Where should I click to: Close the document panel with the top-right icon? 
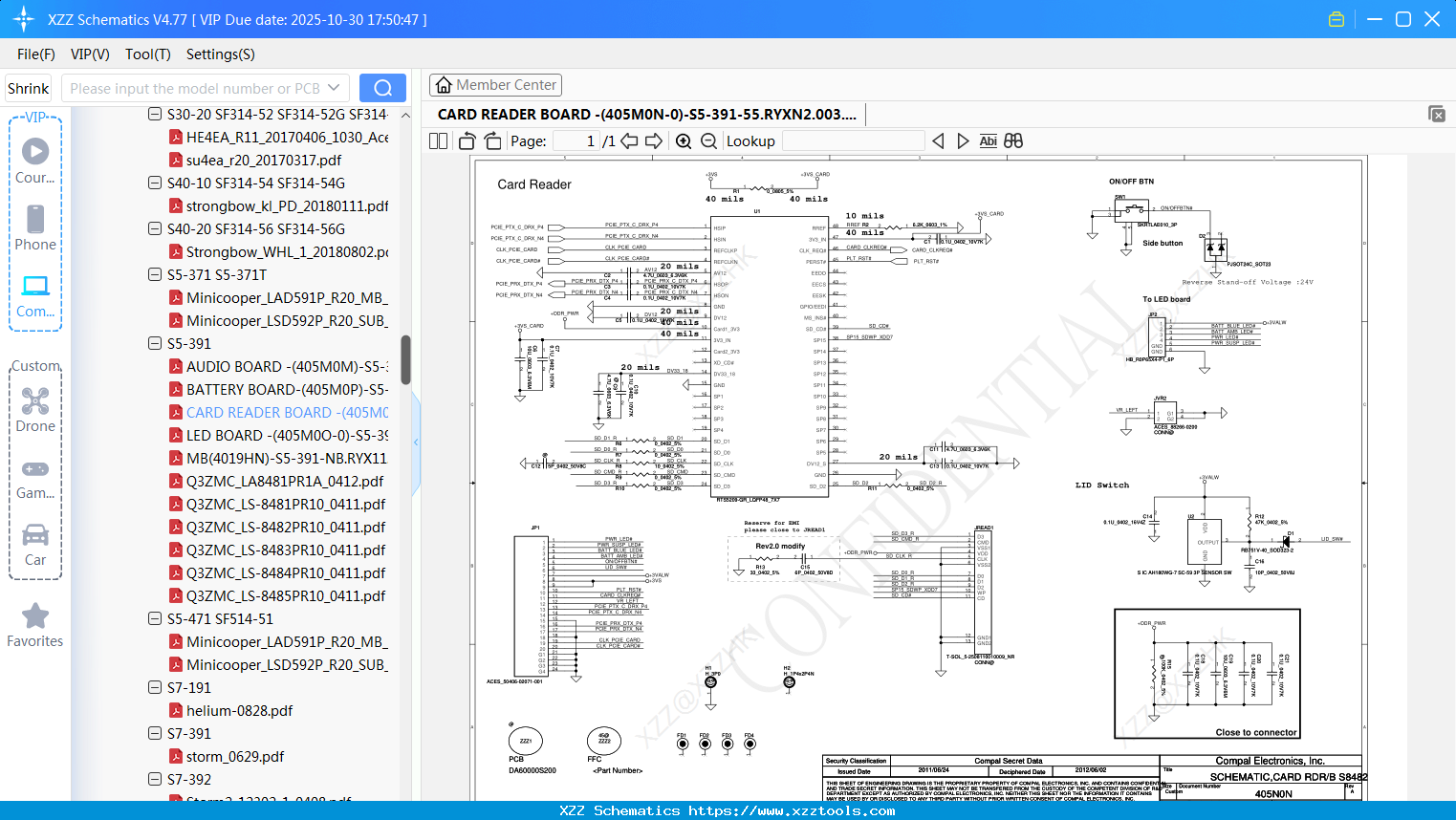(1437, 114)
